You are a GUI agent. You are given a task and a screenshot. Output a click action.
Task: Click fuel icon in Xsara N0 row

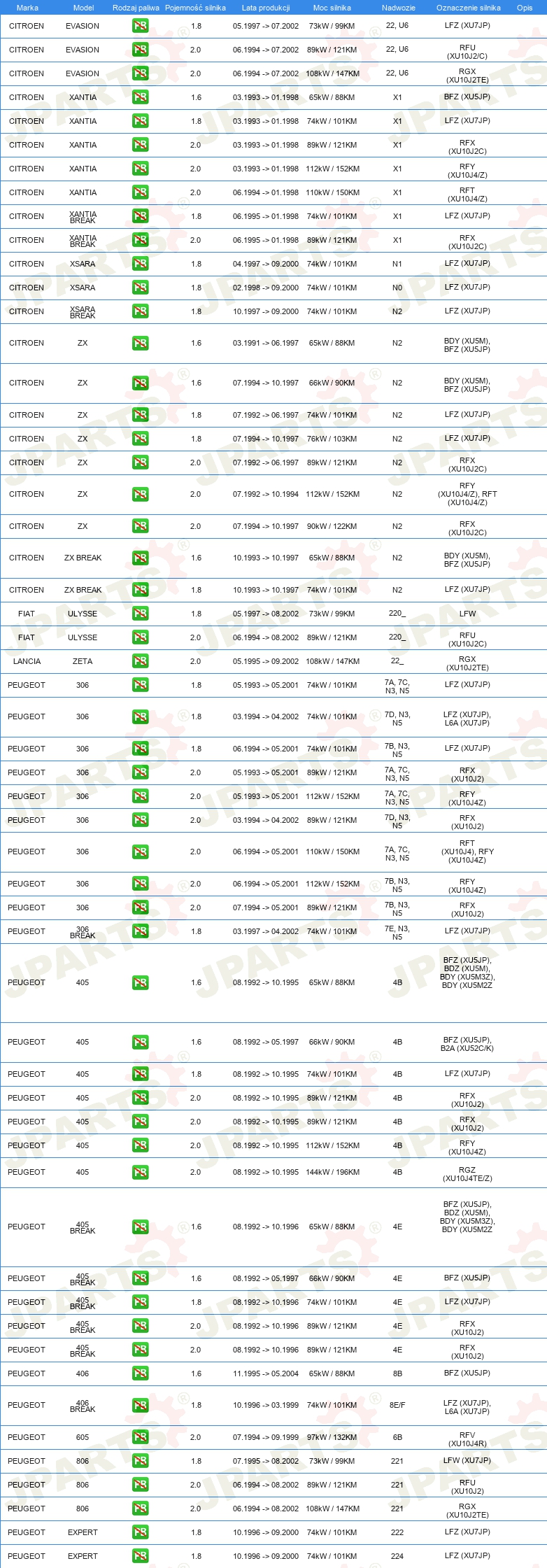point(140,288)
